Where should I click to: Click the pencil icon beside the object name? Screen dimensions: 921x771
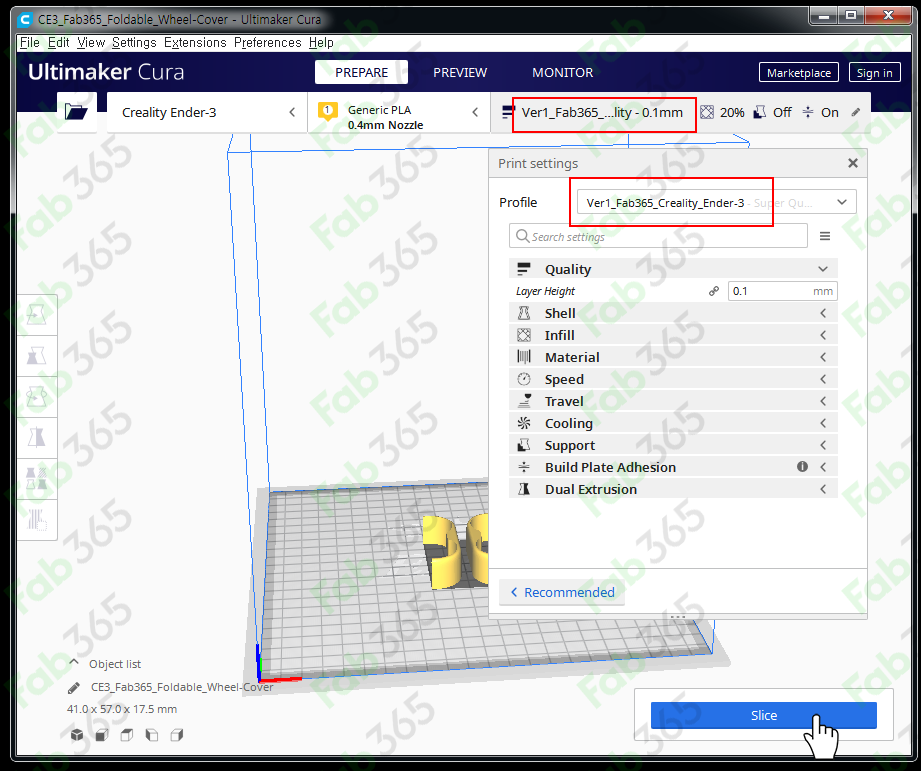(74, 687)
